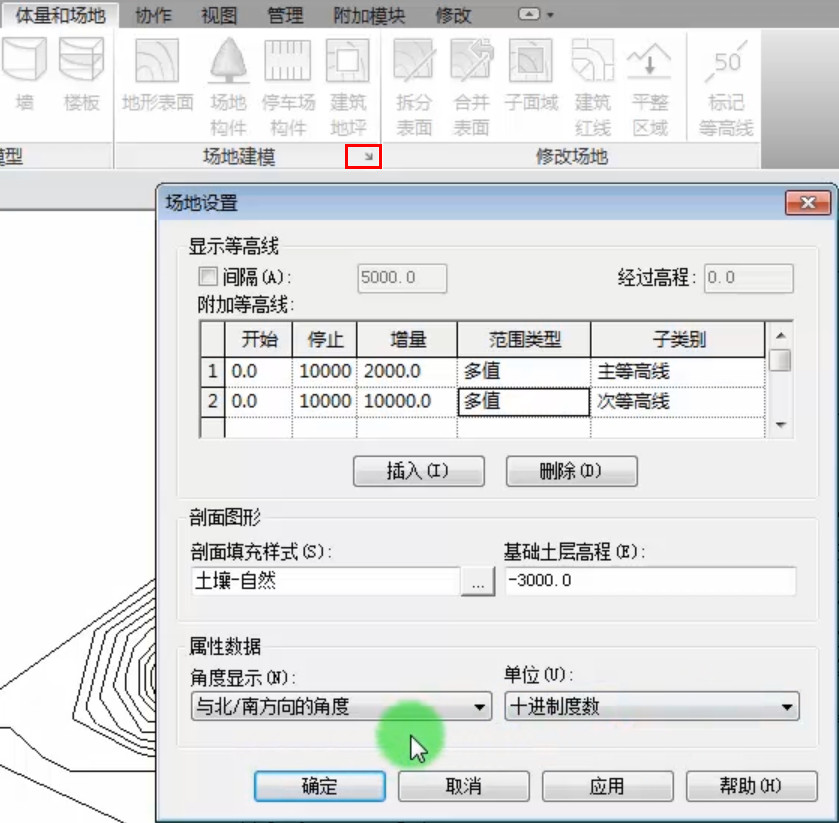The image size is (839, 823).
Task: Open the section fill browse (...) button
Action: (x=478, y=582)
